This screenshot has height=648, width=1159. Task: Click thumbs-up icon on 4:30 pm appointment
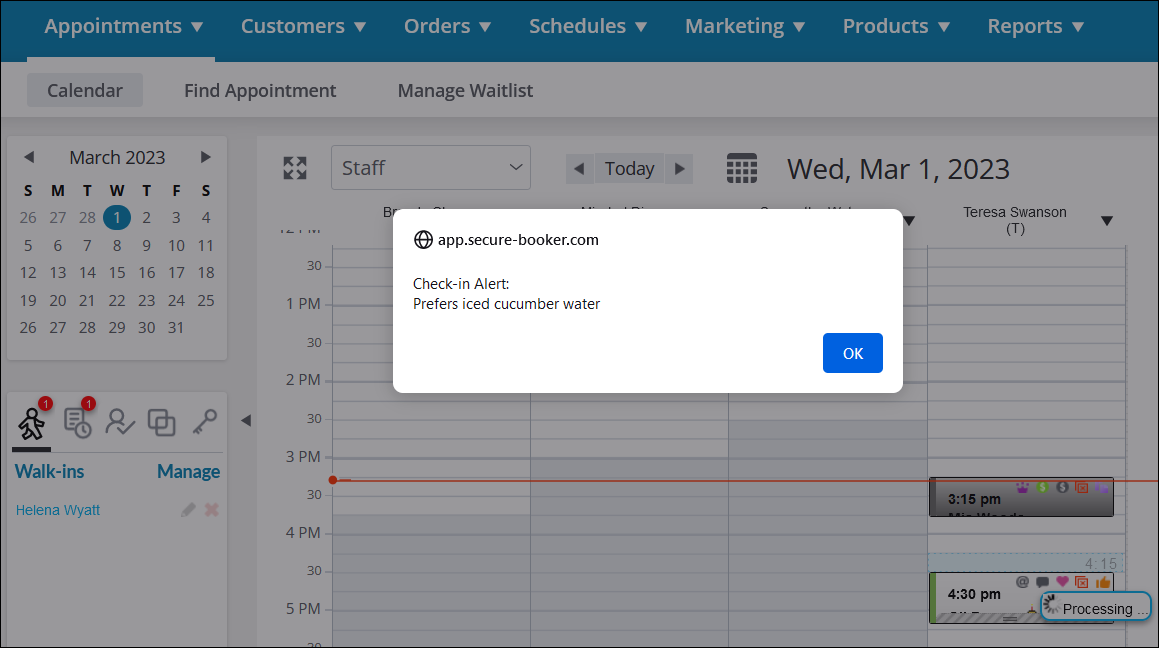[1103, 582]
